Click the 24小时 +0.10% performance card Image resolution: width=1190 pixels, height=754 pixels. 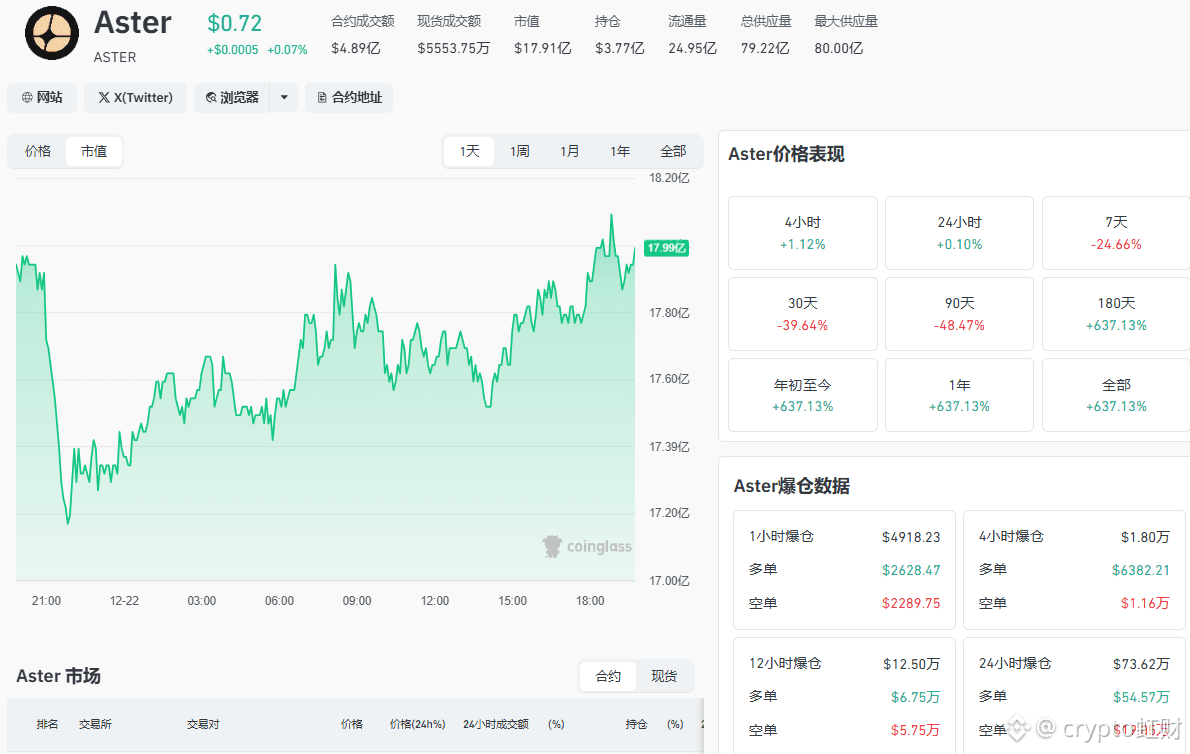(x=959, y=233)
